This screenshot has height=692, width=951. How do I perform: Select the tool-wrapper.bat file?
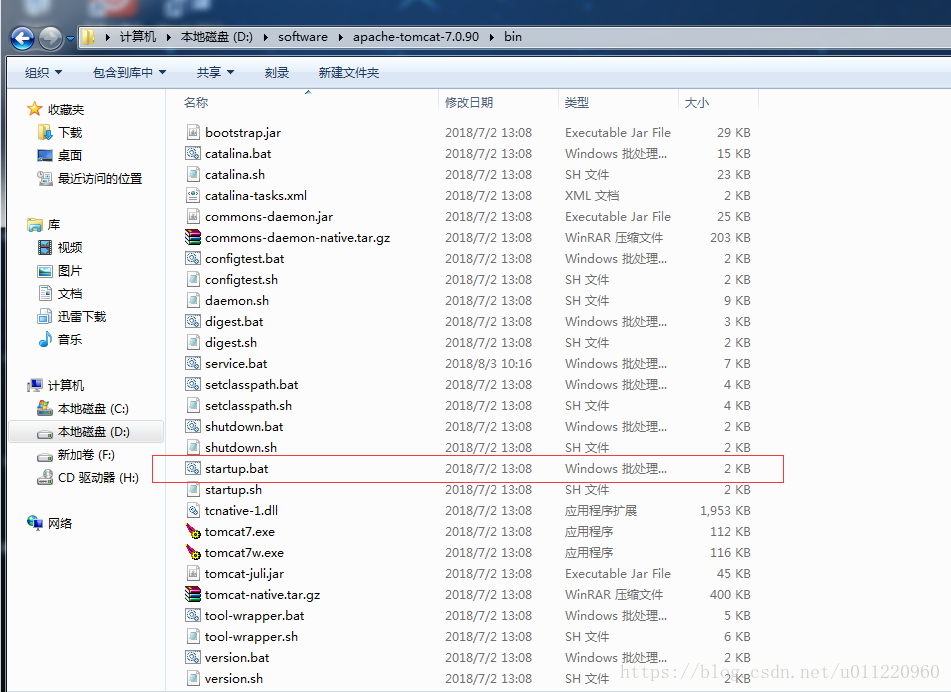[x=255, y=616]
